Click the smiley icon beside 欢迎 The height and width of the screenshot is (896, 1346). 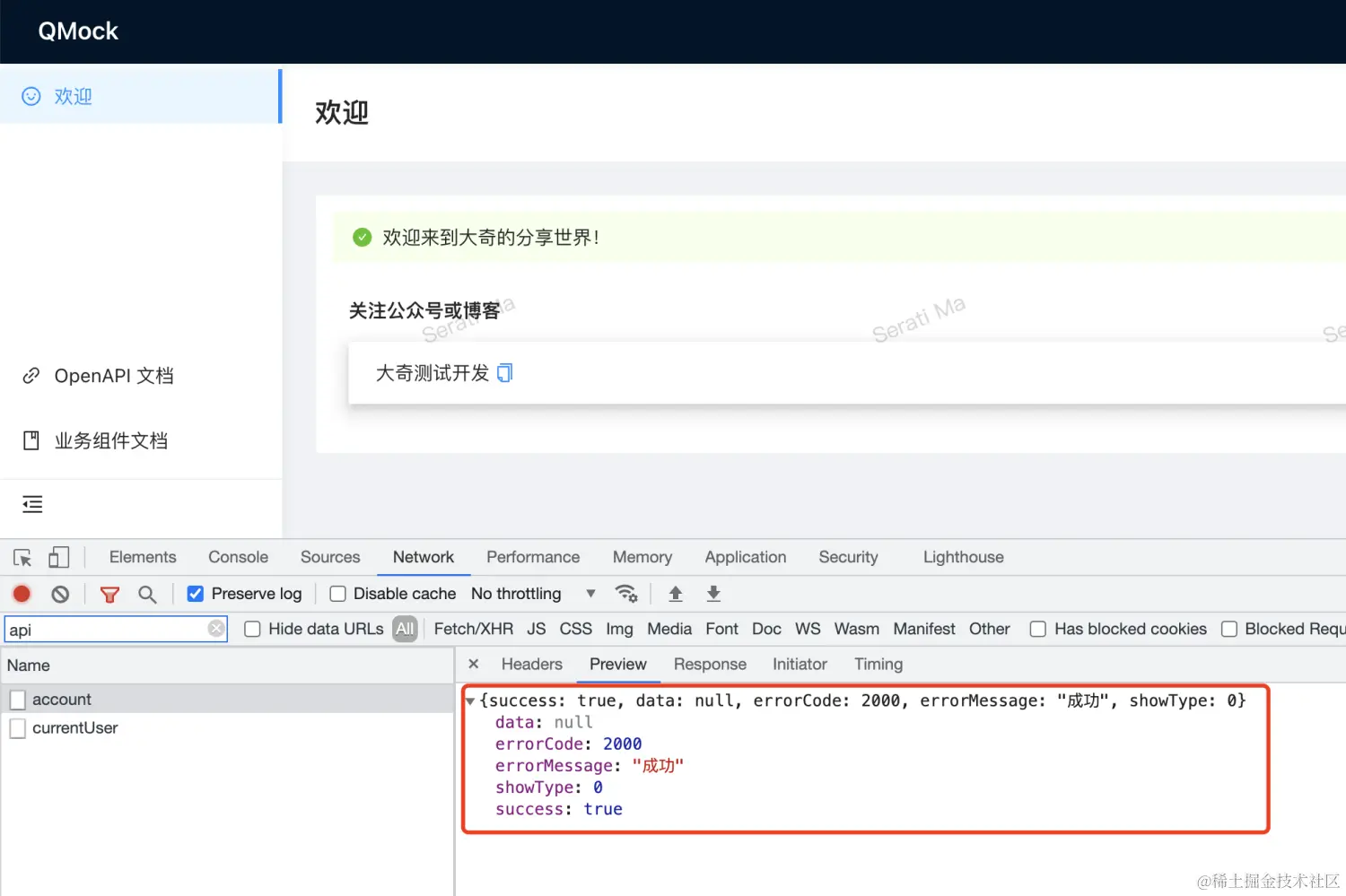click(31, 96)
